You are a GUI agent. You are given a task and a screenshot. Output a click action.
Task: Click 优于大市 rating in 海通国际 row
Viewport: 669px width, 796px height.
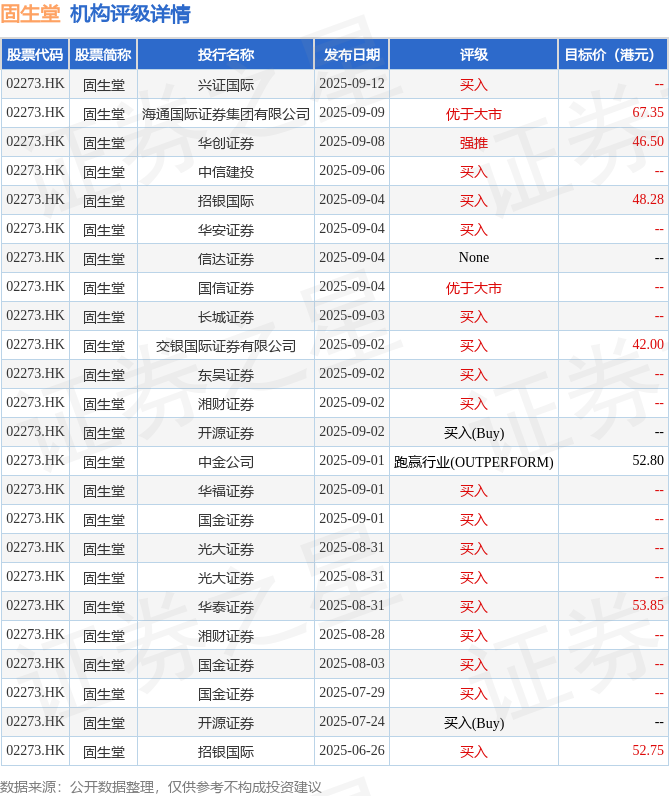pyautogui.click(x=474, y=114)
